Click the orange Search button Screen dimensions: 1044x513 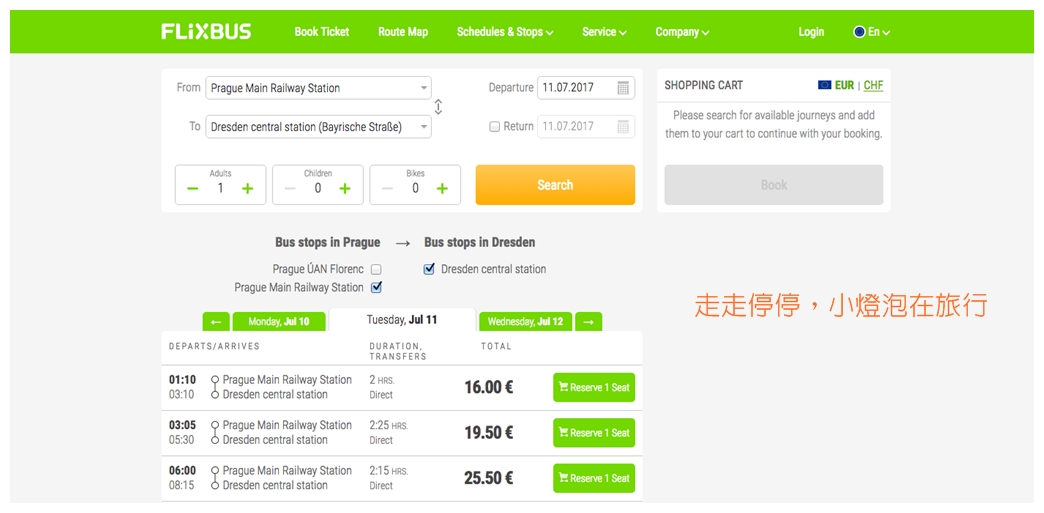[555, 185]
